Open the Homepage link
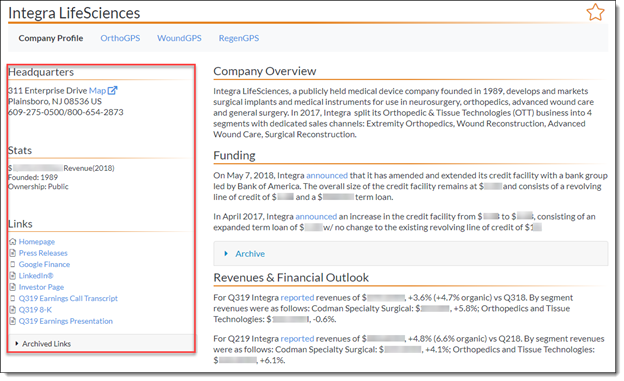This screenshot has height=381, width=624. 37,242
